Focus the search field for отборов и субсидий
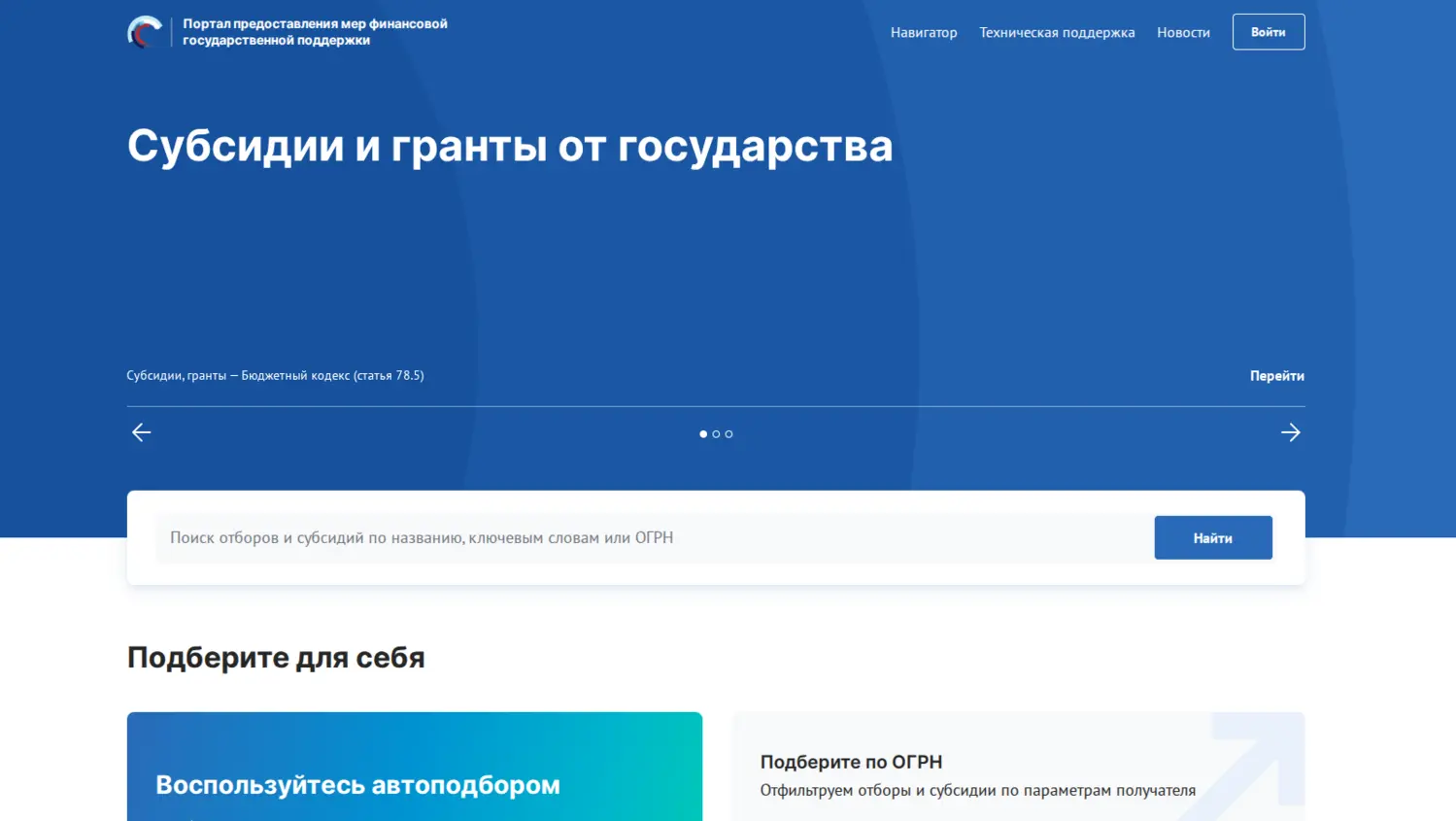 651,537
